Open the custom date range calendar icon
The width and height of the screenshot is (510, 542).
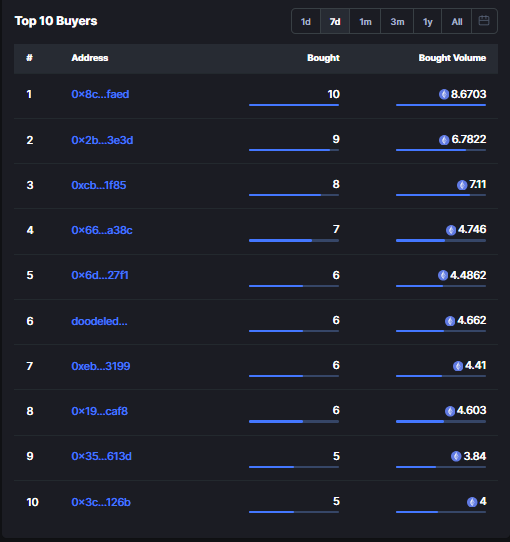pos(484,21)
